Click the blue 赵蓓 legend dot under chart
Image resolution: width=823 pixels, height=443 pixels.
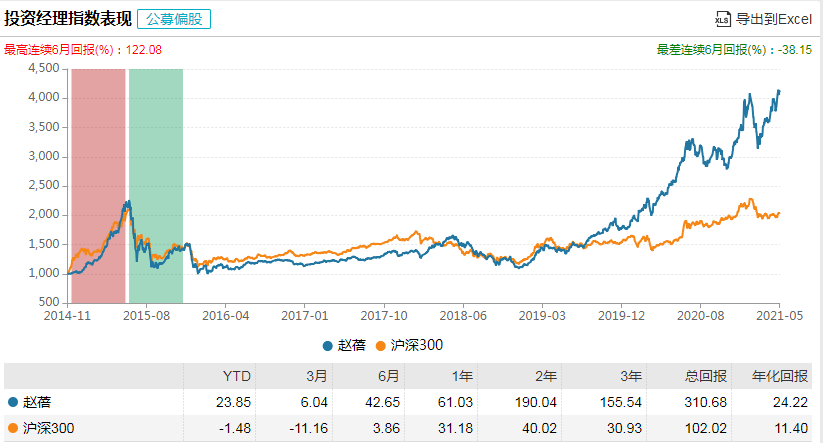[327, 346]
